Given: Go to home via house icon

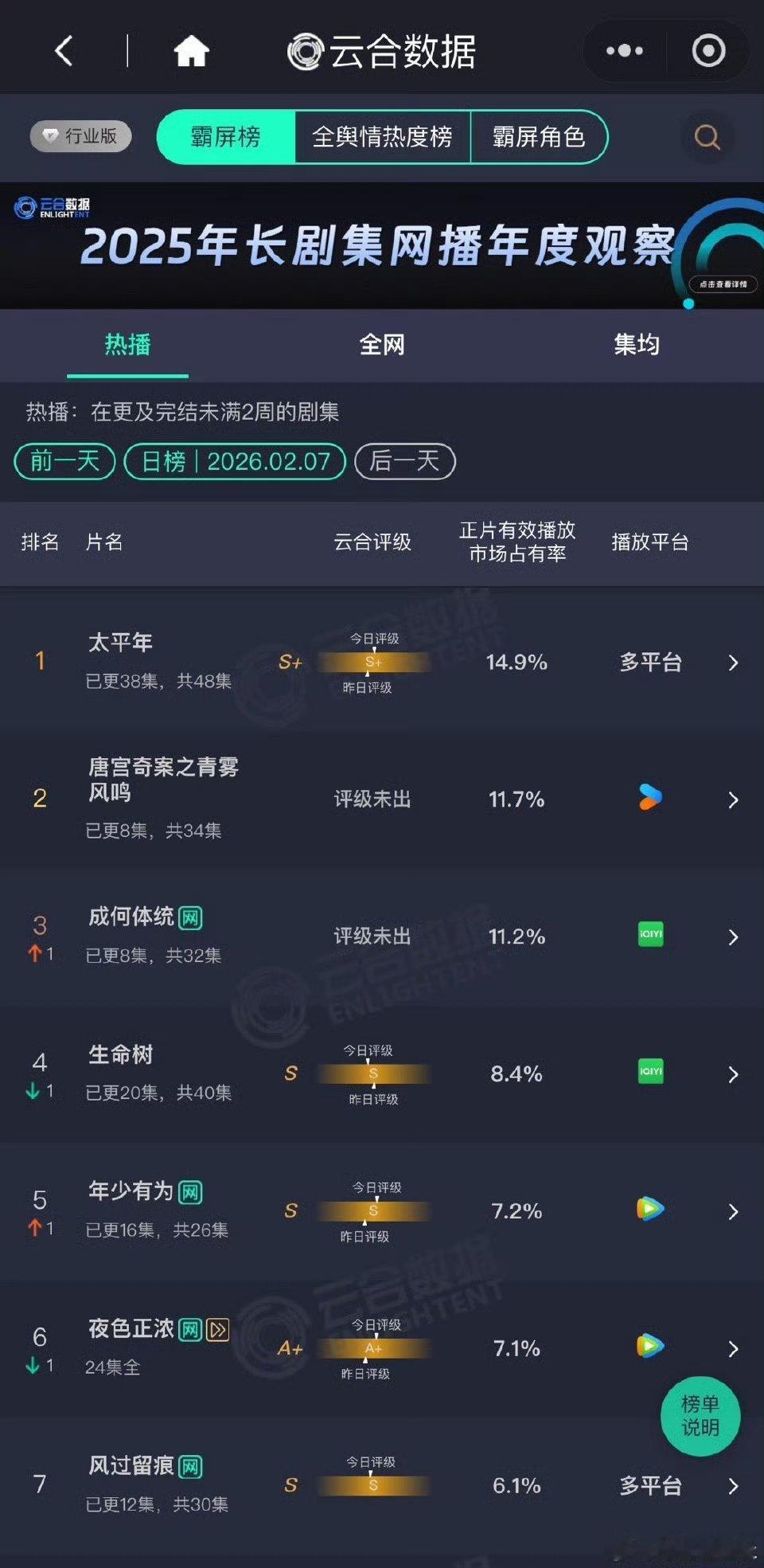Looking at the screenshot, I should click(191, 51).
